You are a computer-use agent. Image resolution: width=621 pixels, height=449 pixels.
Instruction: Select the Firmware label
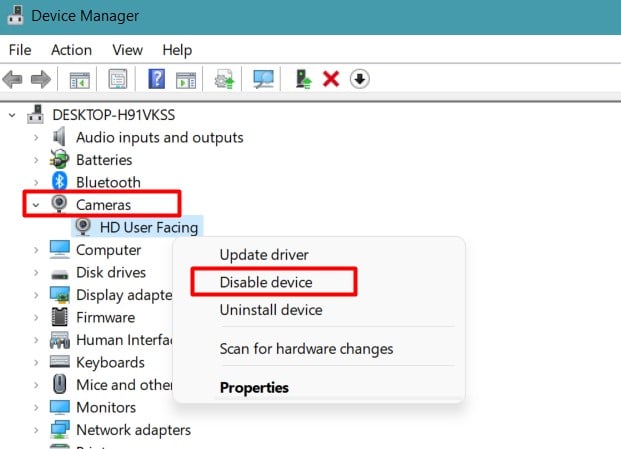(105, 318)
